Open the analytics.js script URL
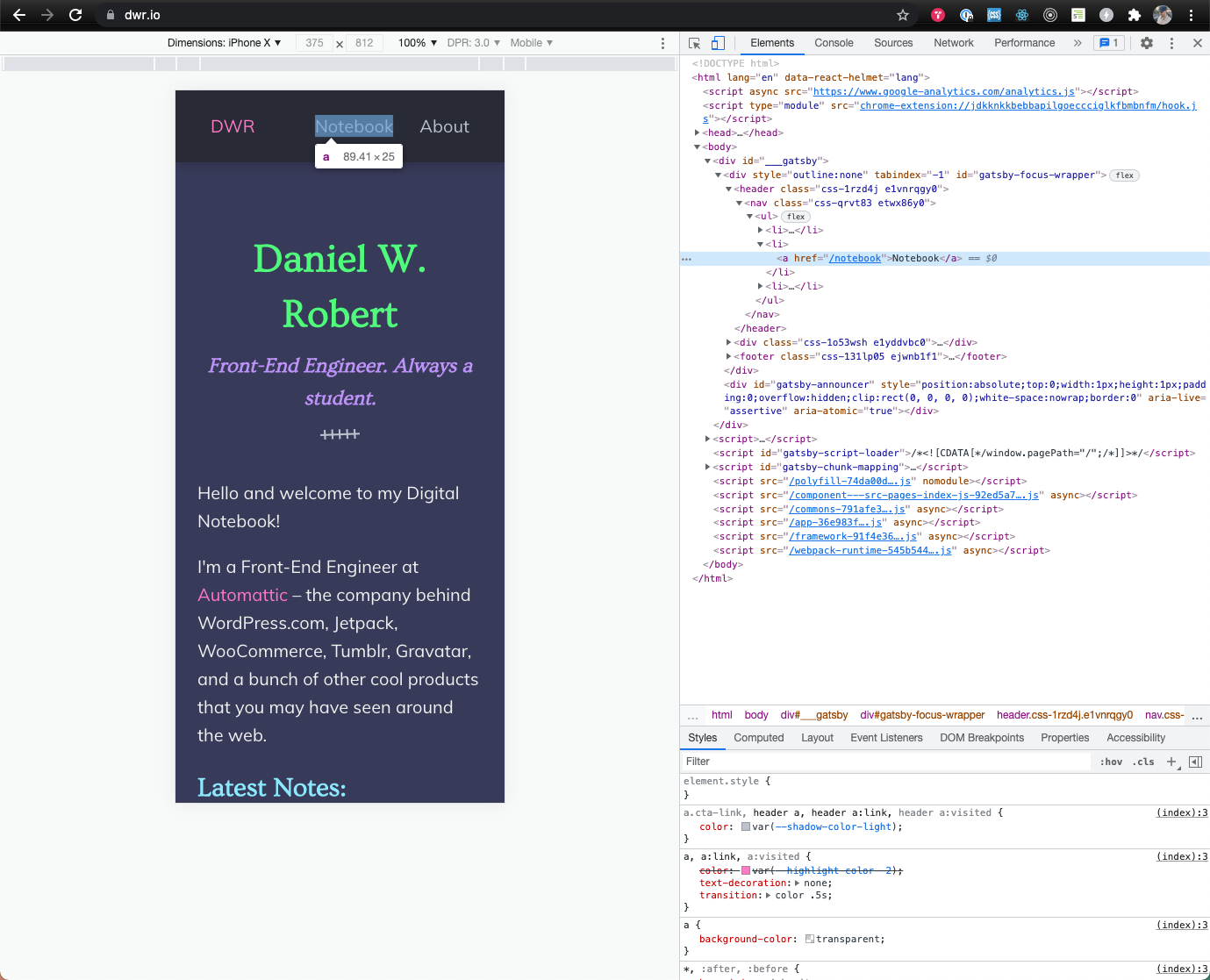This screenshot has height=980, width=1210. click(944, 91)
